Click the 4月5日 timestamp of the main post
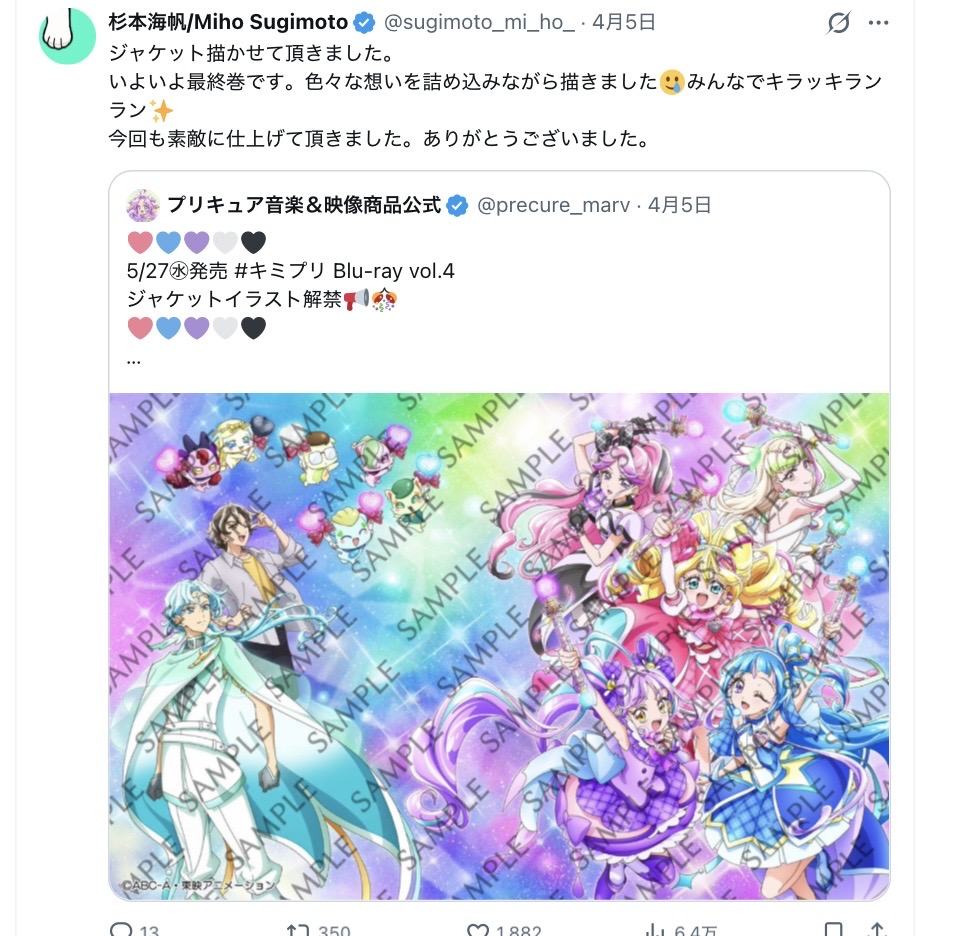This screenshot has width=968, height=936. [x=624, y=23]
